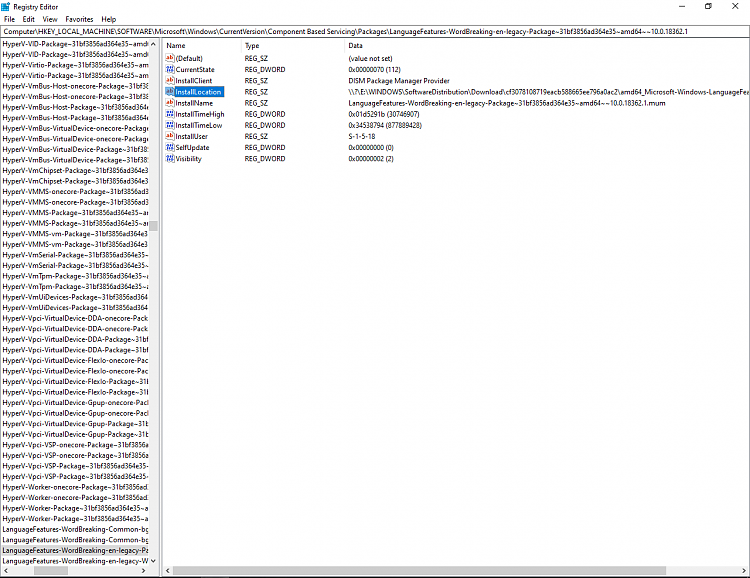Click the InstallTimeLow DWORD icon
The height and width of the screenshot is (578, 750).
click(x=170, y=125)
